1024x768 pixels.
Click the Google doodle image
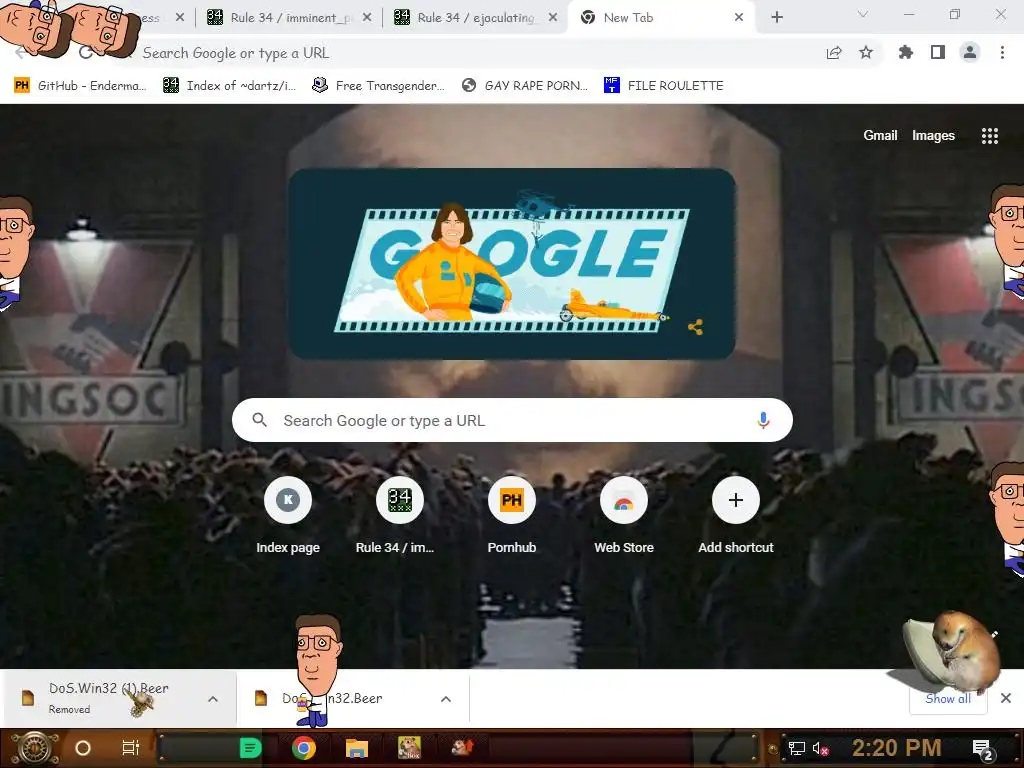coord(512,264)
